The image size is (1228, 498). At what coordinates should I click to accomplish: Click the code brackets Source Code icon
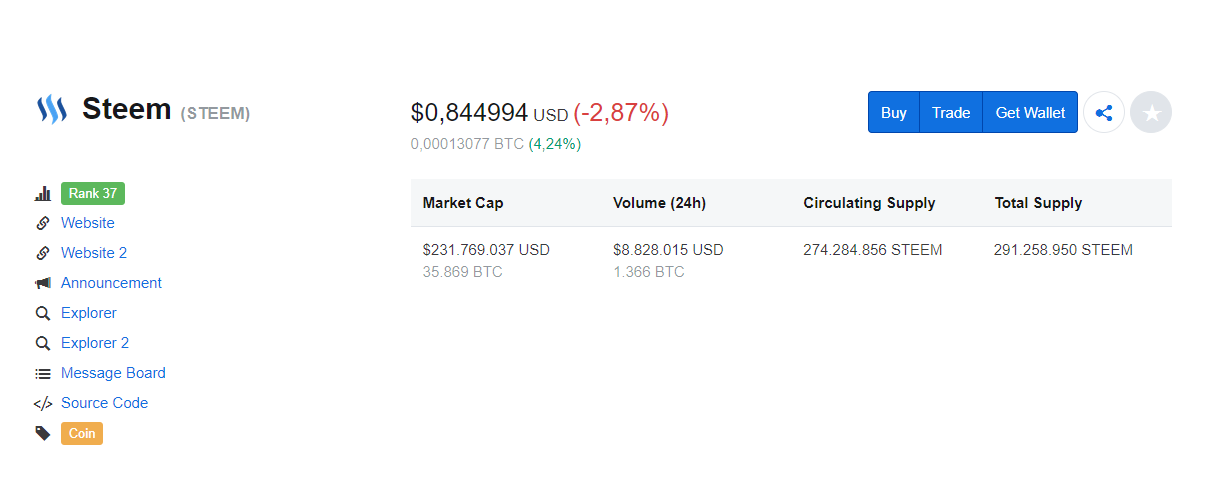(43, 403)
